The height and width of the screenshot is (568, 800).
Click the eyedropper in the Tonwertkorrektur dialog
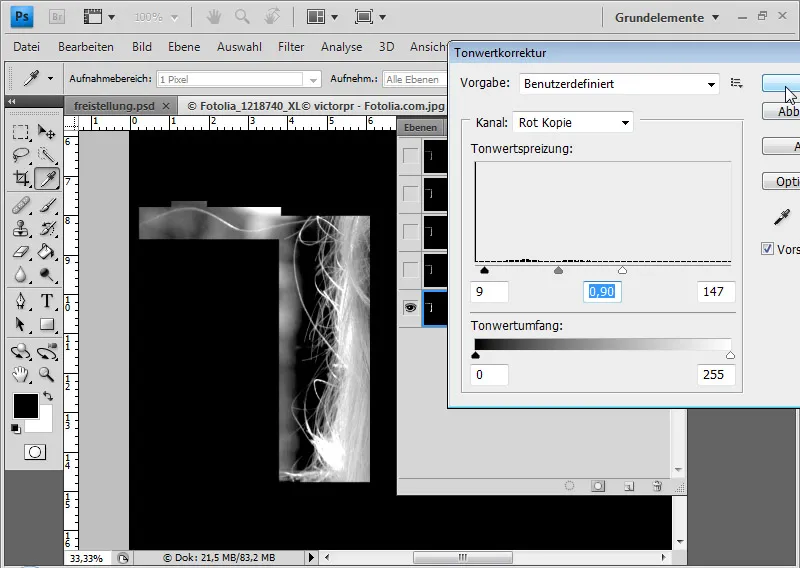click(782, 217)
